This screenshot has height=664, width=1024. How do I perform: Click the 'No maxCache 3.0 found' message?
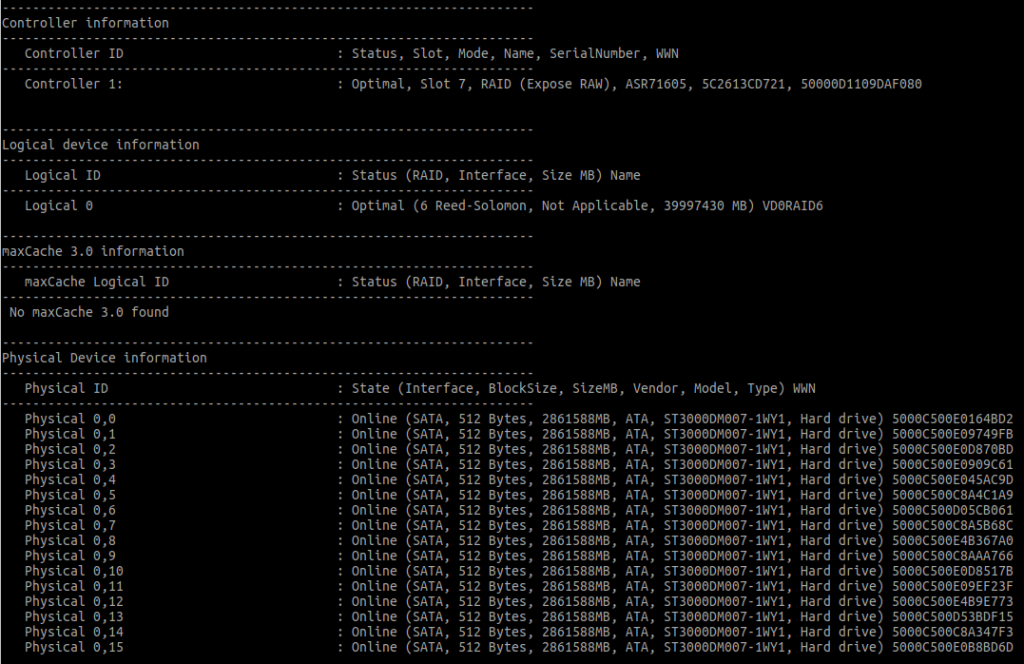point(89,312)
